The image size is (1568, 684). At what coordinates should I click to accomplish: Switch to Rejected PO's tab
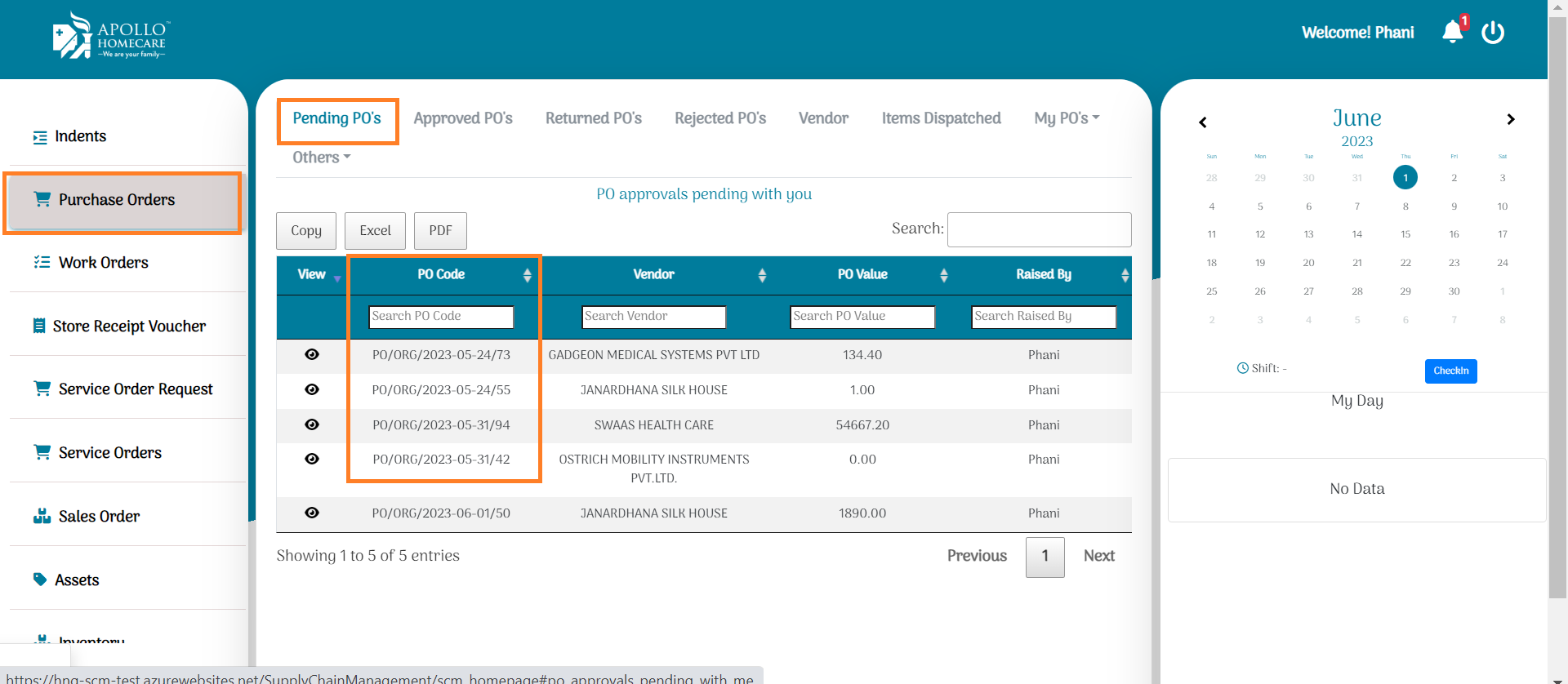tap(720, 118)
